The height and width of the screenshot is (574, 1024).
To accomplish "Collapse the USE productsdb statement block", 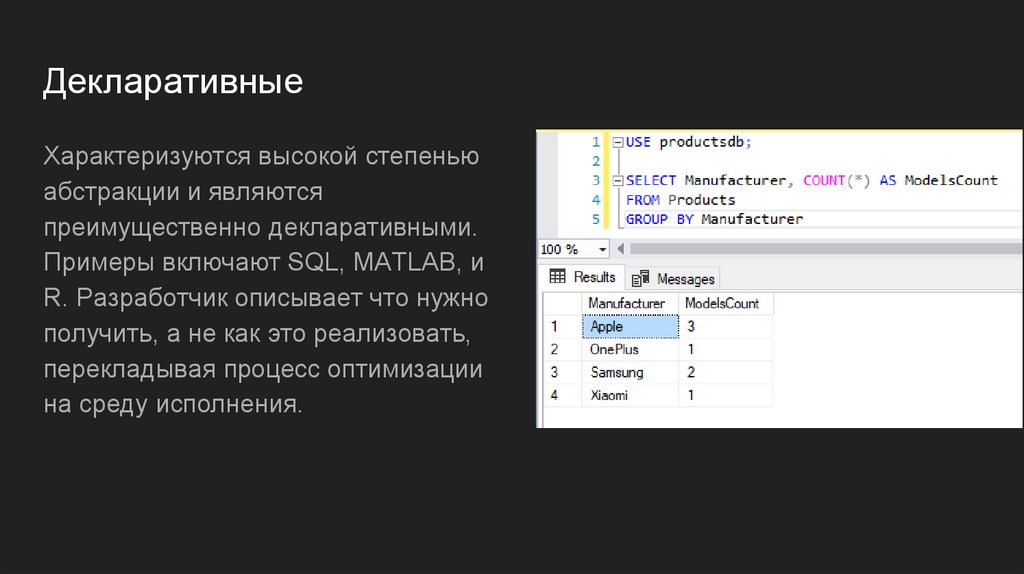I will [618, 142].
